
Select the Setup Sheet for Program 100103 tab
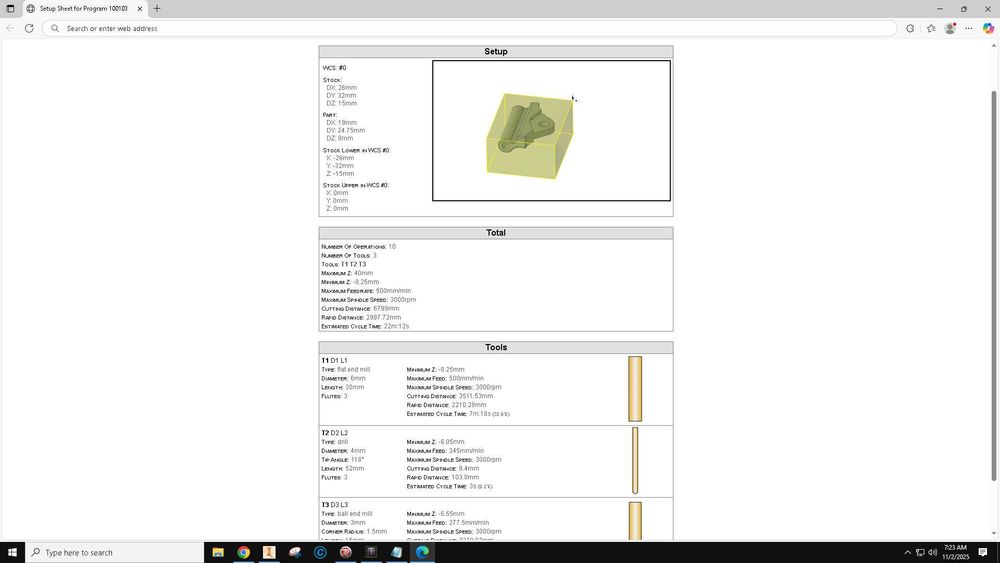(84, 9)
